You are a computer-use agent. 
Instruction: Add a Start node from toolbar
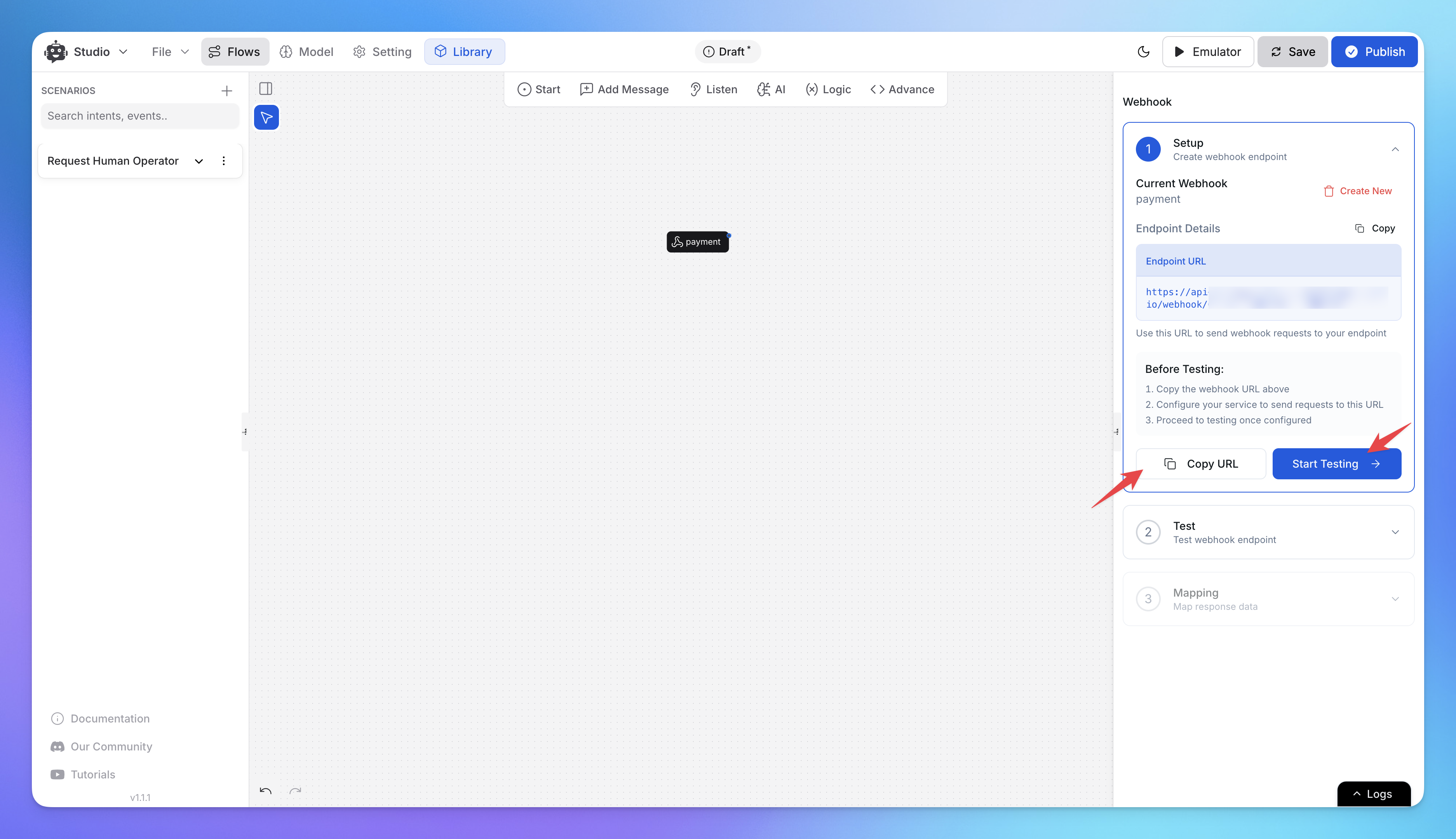[539, 89]
